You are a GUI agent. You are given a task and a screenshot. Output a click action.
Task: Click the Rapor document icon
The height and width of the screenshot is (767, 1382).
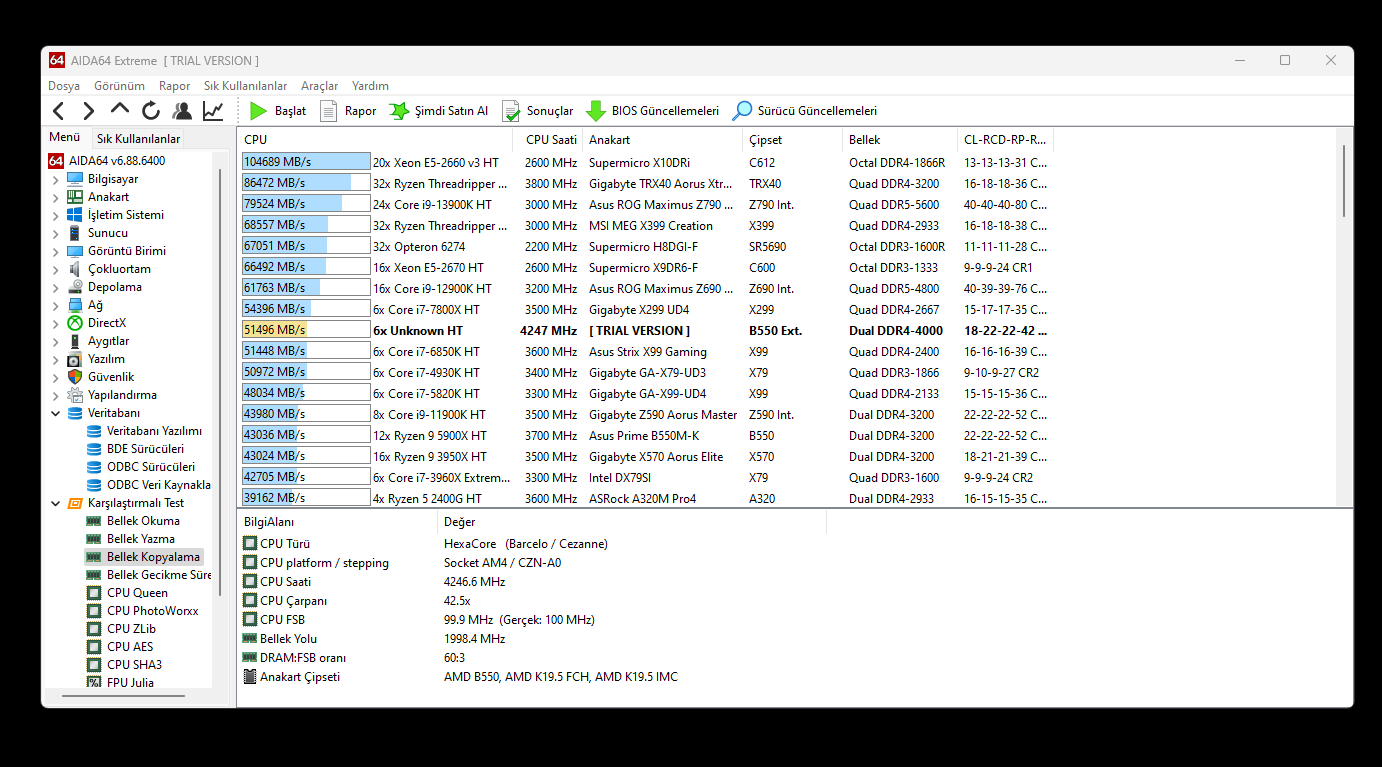pos(328,111)
